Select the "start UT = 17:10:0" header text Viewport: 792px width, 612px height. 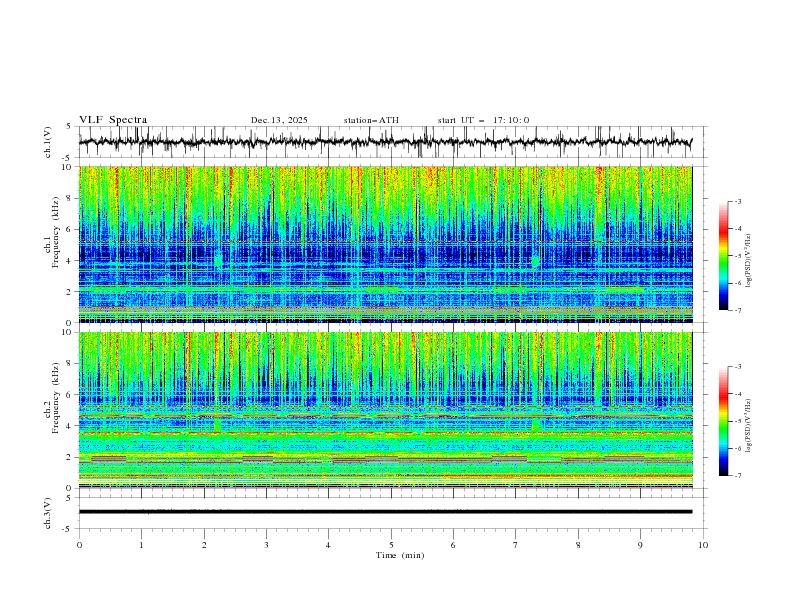pyautogui.click(x=483, y=120)
